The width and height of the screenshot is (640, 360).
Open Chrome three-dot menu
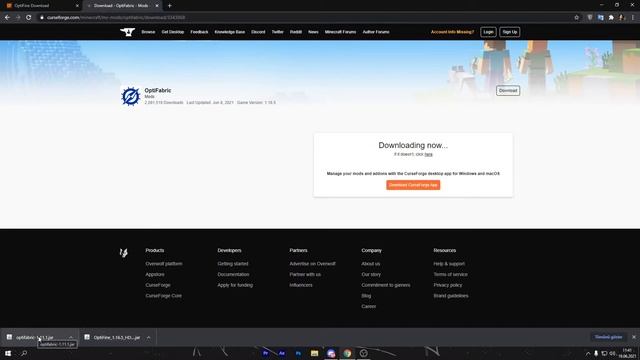(633, 18)
